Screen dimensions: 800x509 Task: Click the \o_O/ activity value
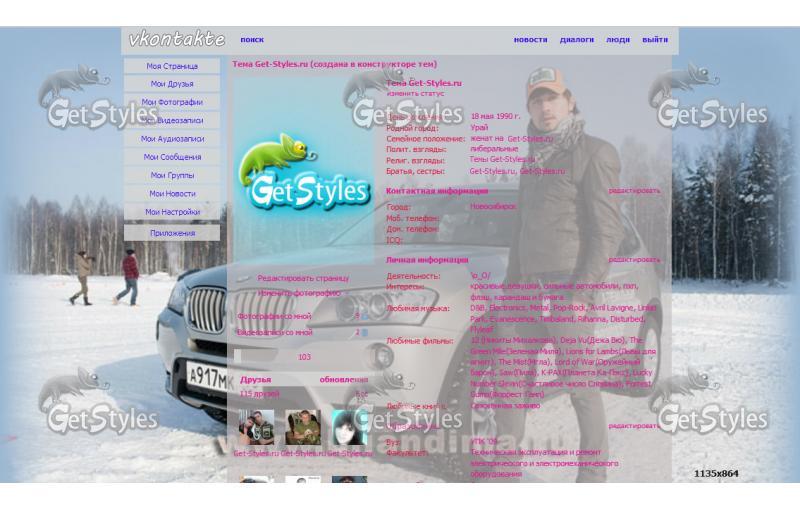click(480, 275)
